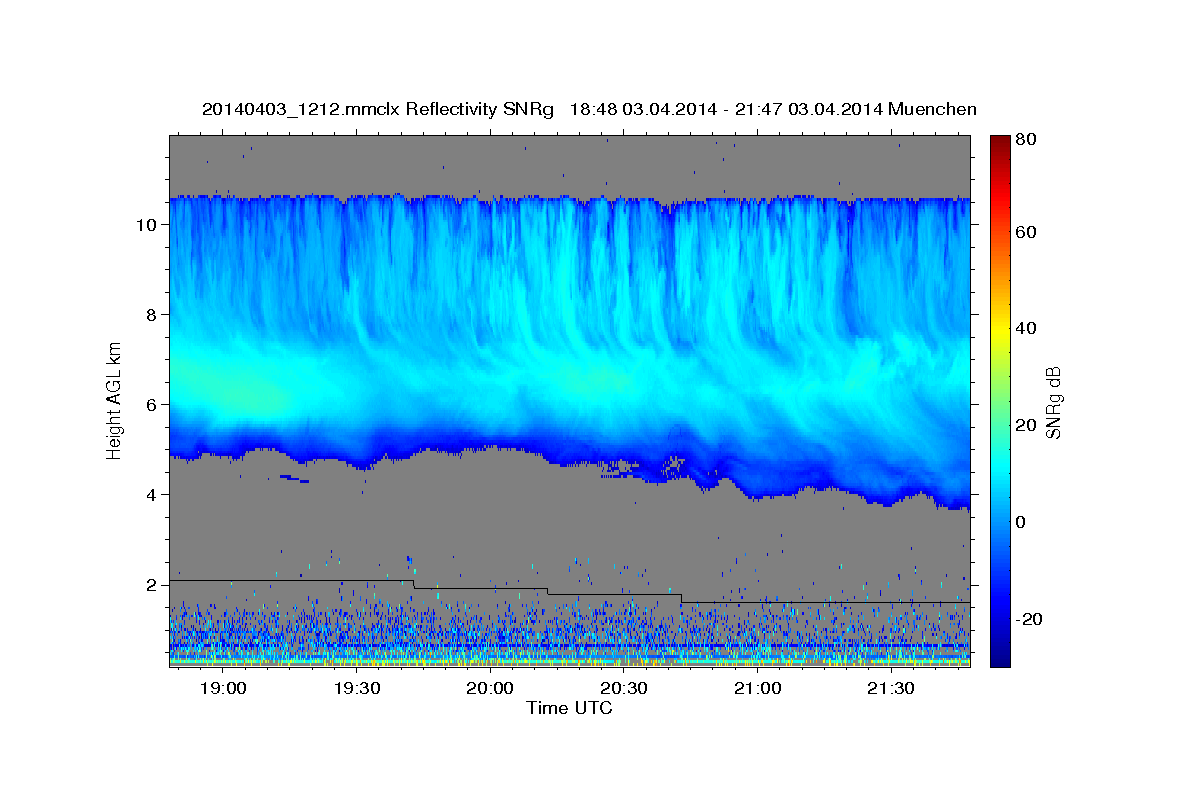This screenshot has width=1200, height=800.
Task: Click the height axis label 4
Action: [151, 495]
